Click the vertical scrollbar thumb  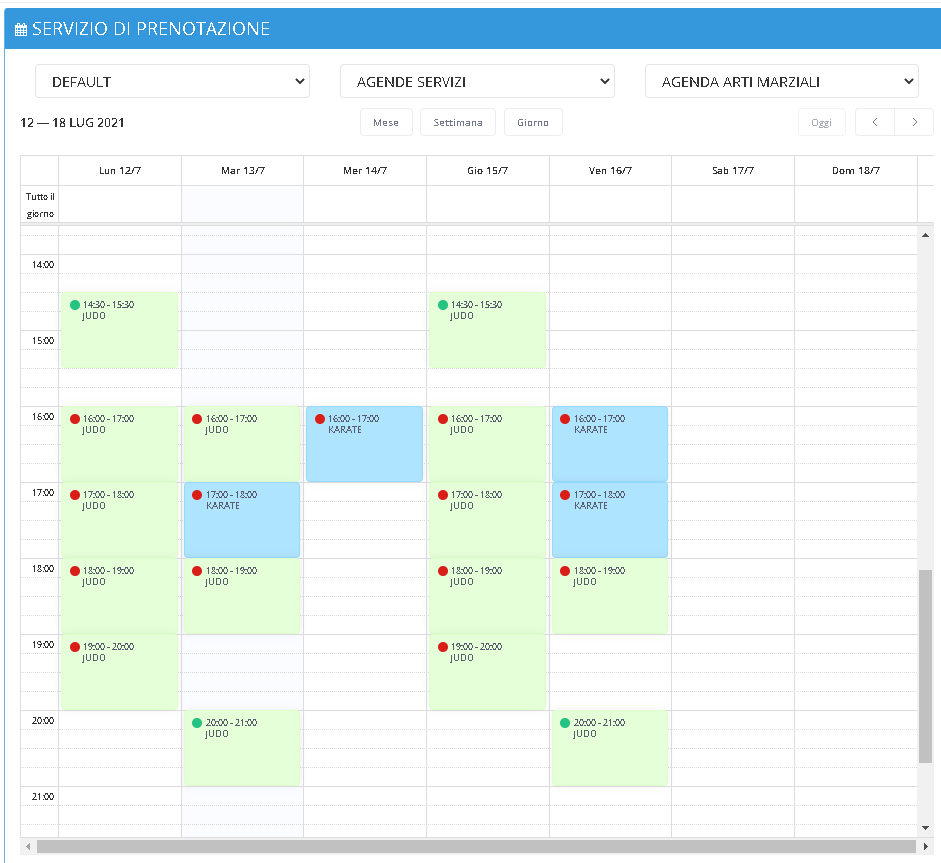point(925,665)
